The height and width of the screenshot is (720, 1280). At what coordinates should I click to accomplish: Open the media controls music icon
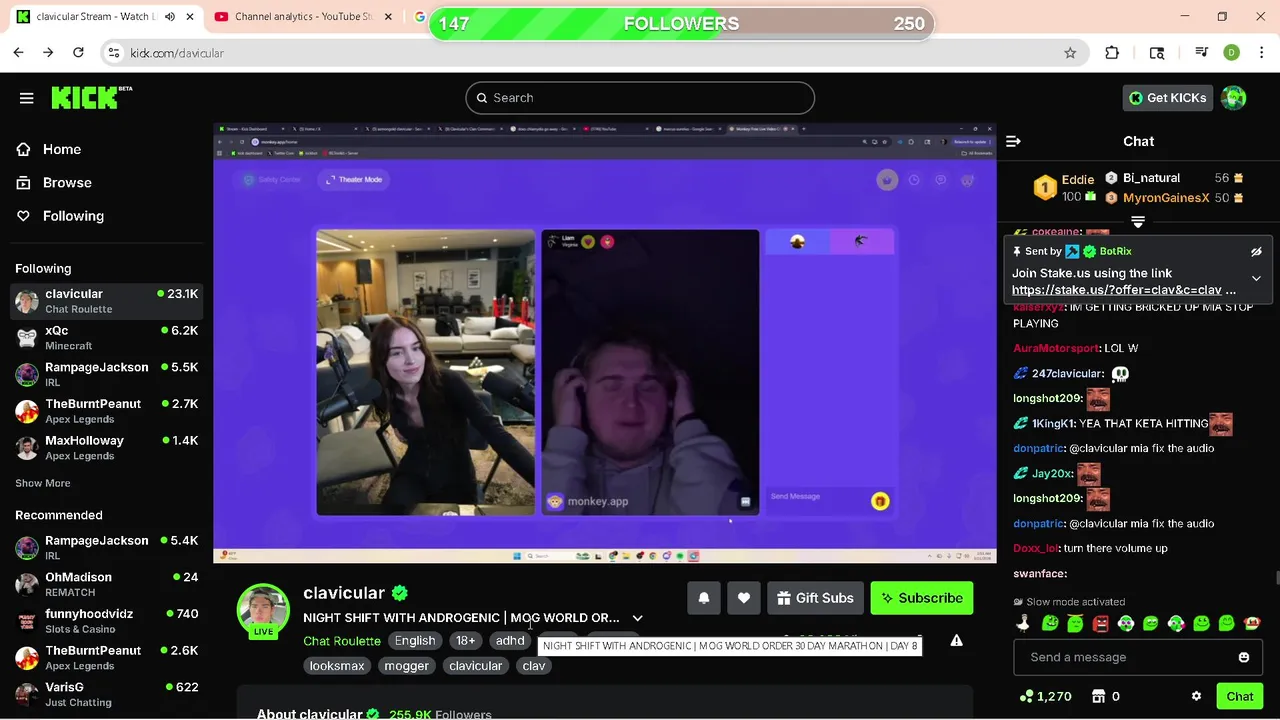coord(1202,53)
